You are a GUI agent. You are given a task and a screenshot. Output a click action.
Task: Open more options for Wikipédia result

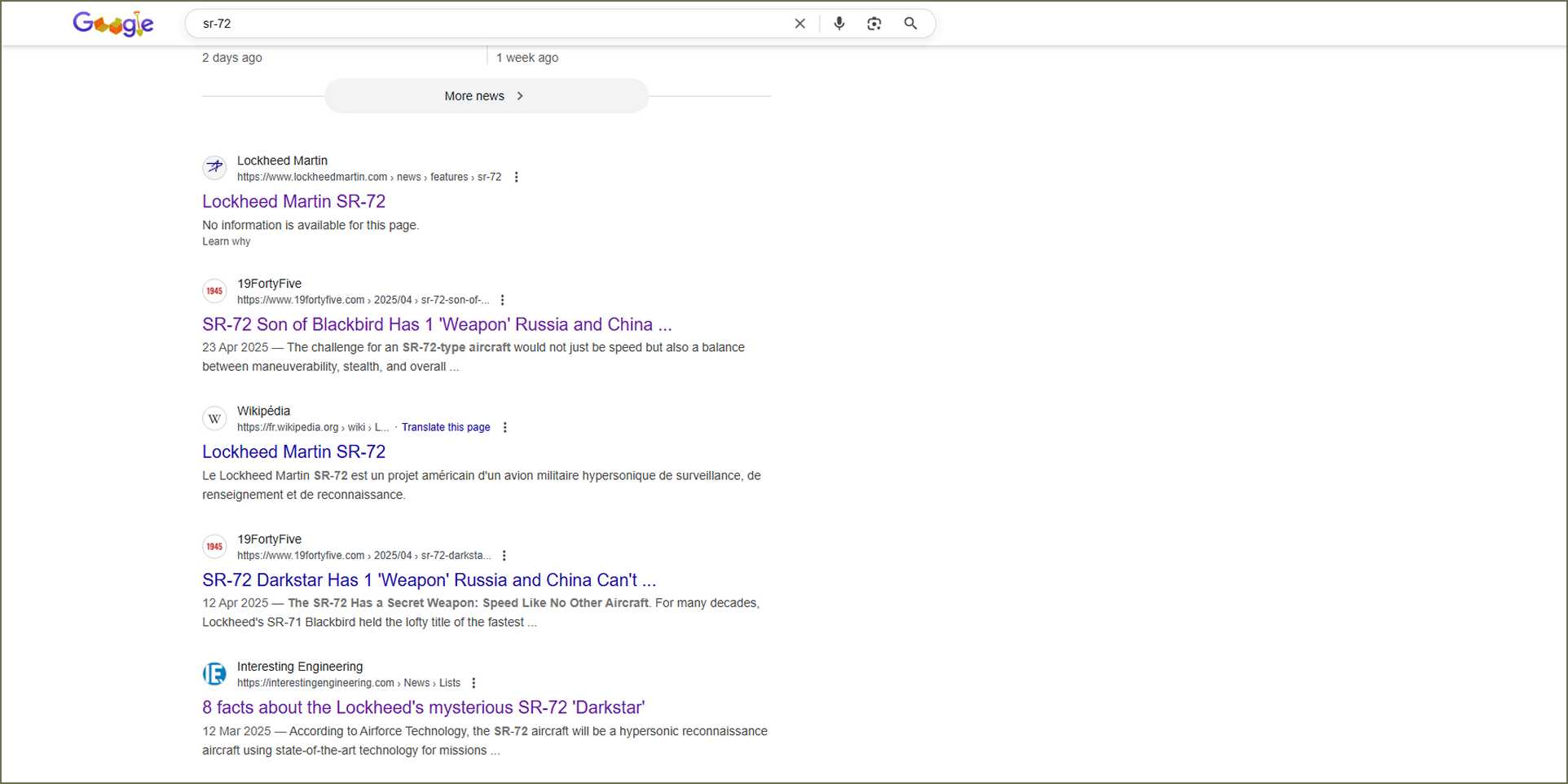pyautogui.click(x=504, y=428)
